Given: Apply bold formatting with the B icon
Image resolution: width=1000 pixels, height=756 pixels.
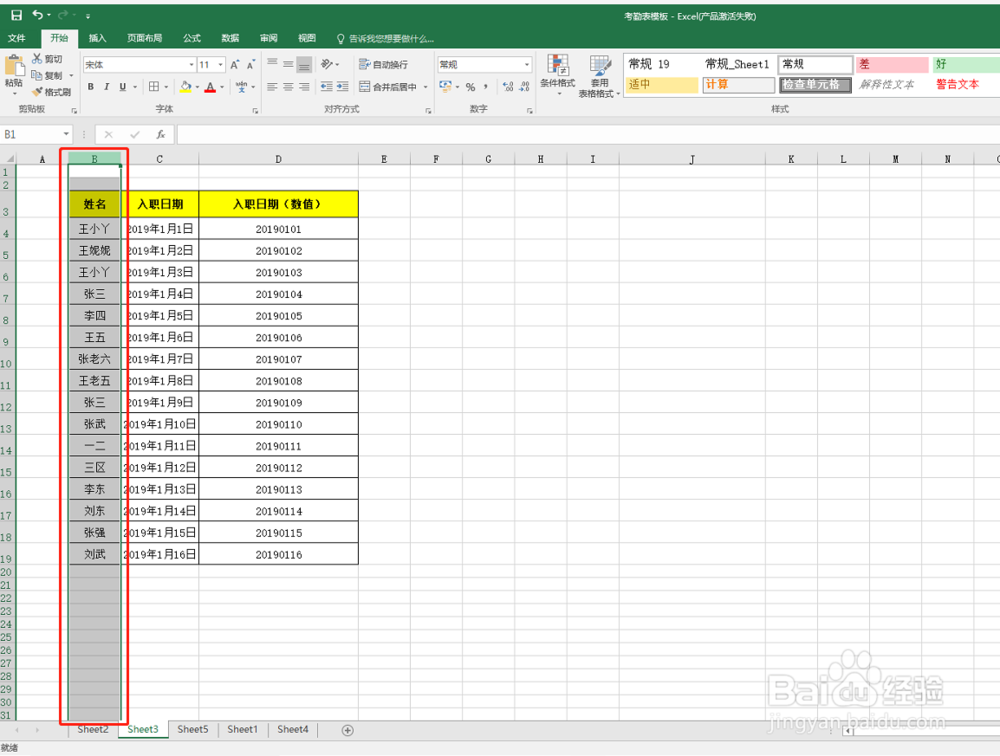Looking at the screenshot, I should click(x=90, y=86).
